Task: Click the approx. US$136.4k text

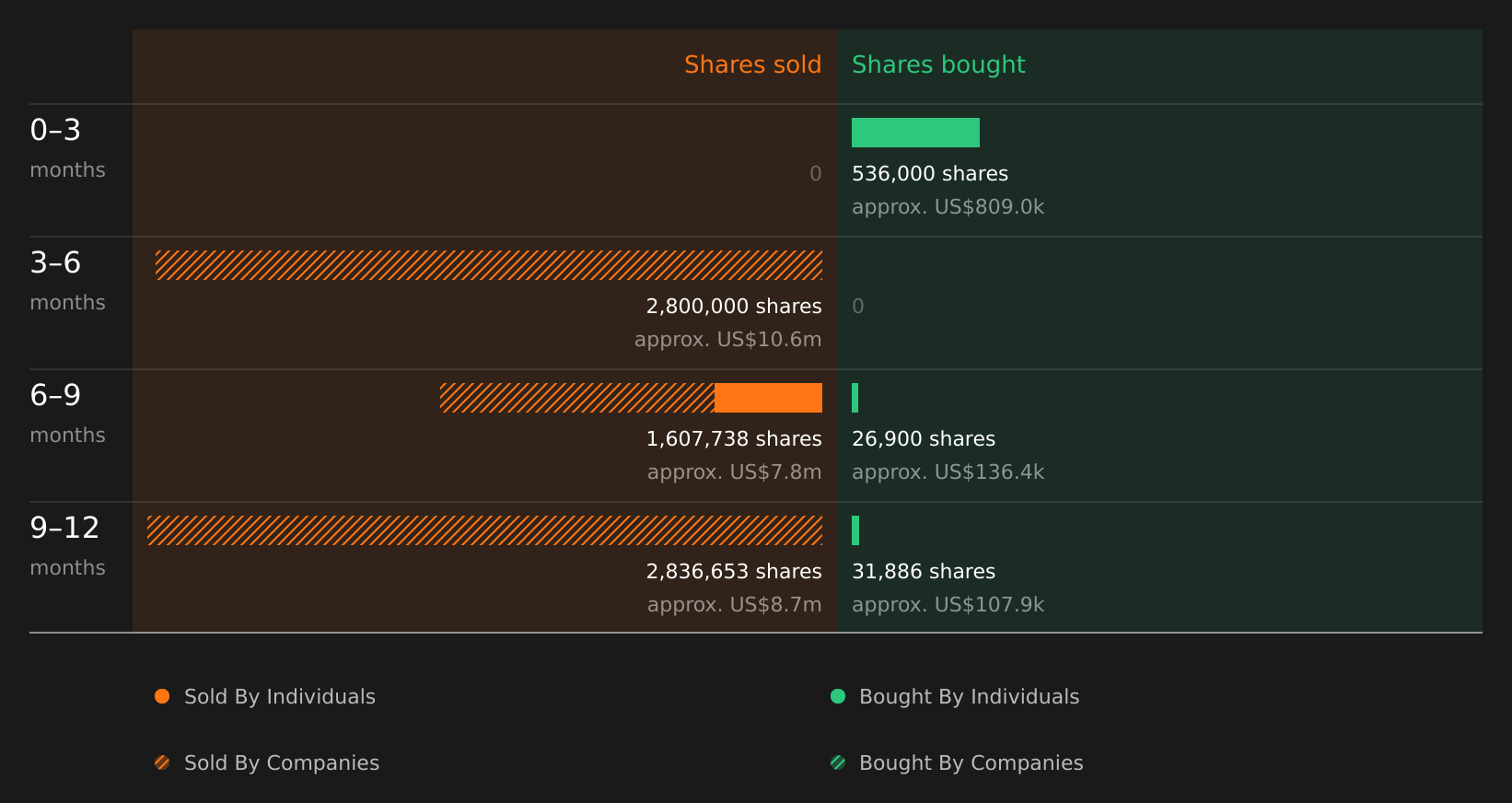Action: pyautogui.click(x=948, y=472)
